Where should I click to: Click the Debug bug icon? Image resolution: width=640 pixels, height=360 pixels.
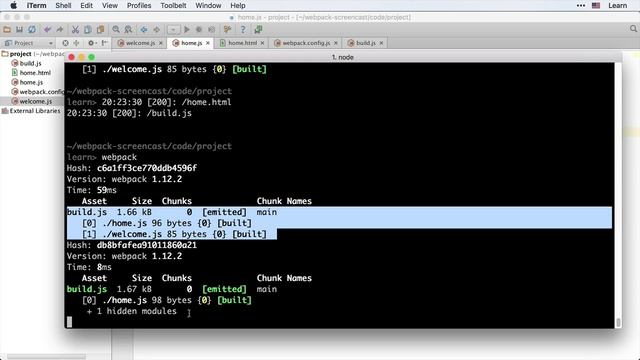point(199,29)
